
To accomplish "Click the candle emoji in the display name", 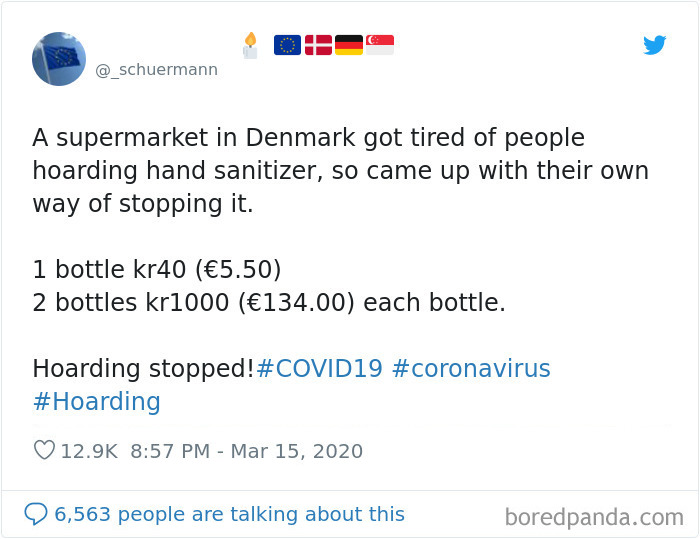I will (x=250, y=45).
